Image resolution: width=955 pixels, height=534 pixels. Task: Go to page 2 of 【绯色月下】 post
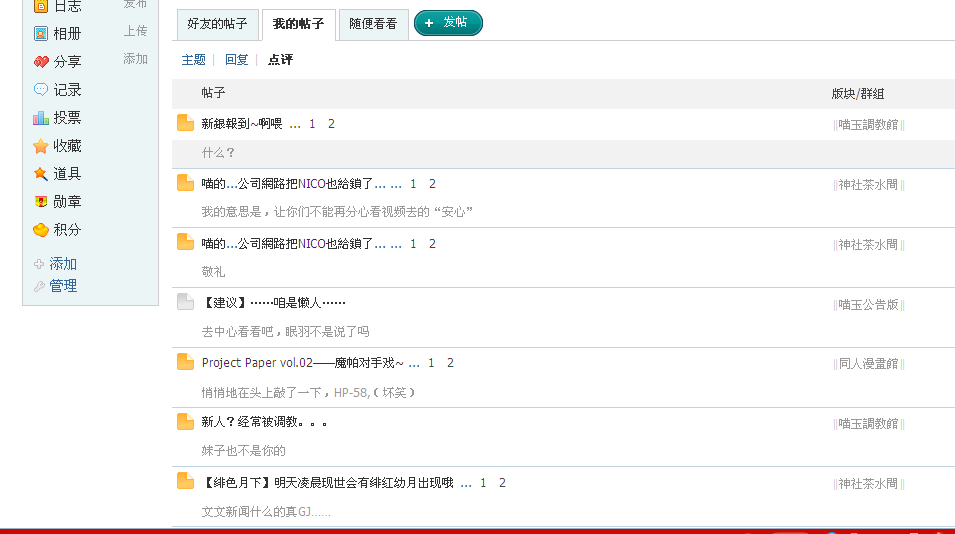[x=502, y=483]
